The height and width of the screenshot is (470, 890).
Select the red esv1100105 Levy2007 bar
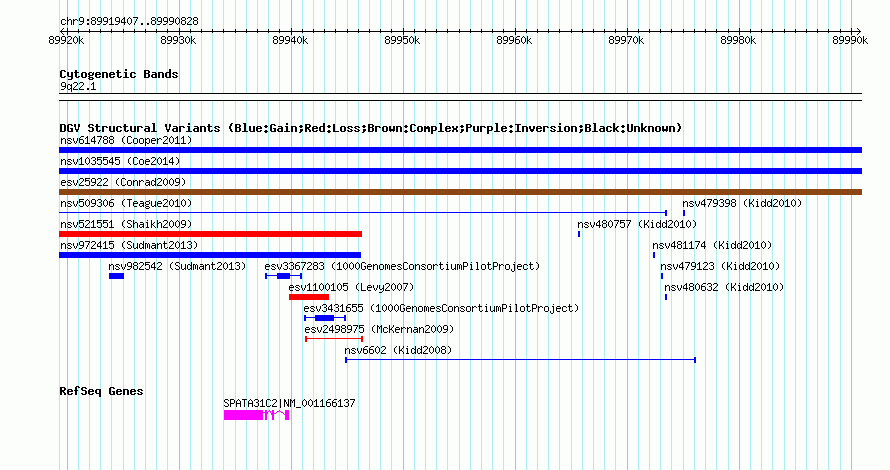point(309,297)
